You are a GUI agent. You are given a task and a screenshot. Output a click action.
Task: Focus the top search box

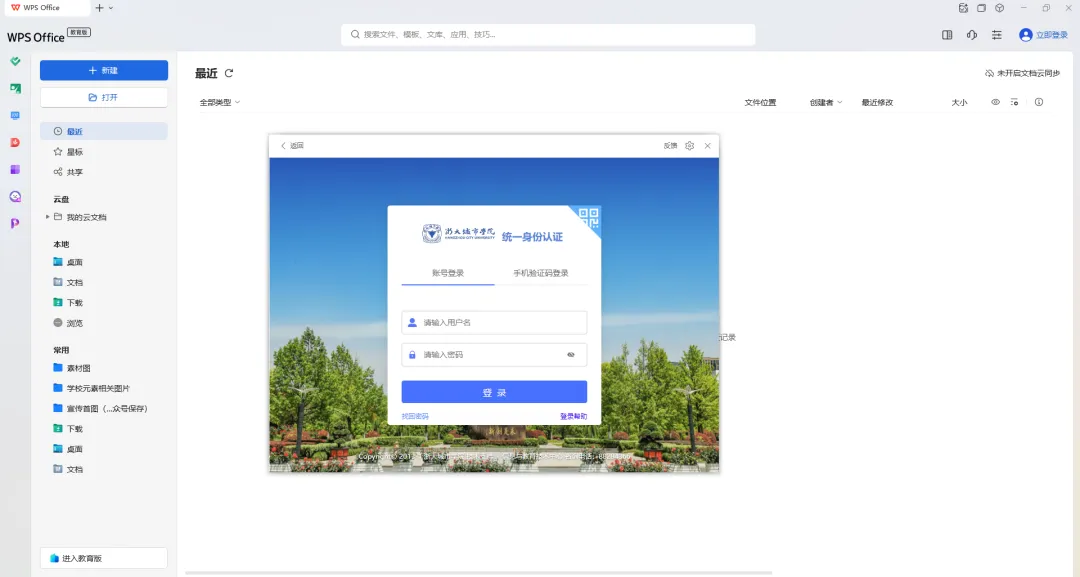tap(548, 34)
